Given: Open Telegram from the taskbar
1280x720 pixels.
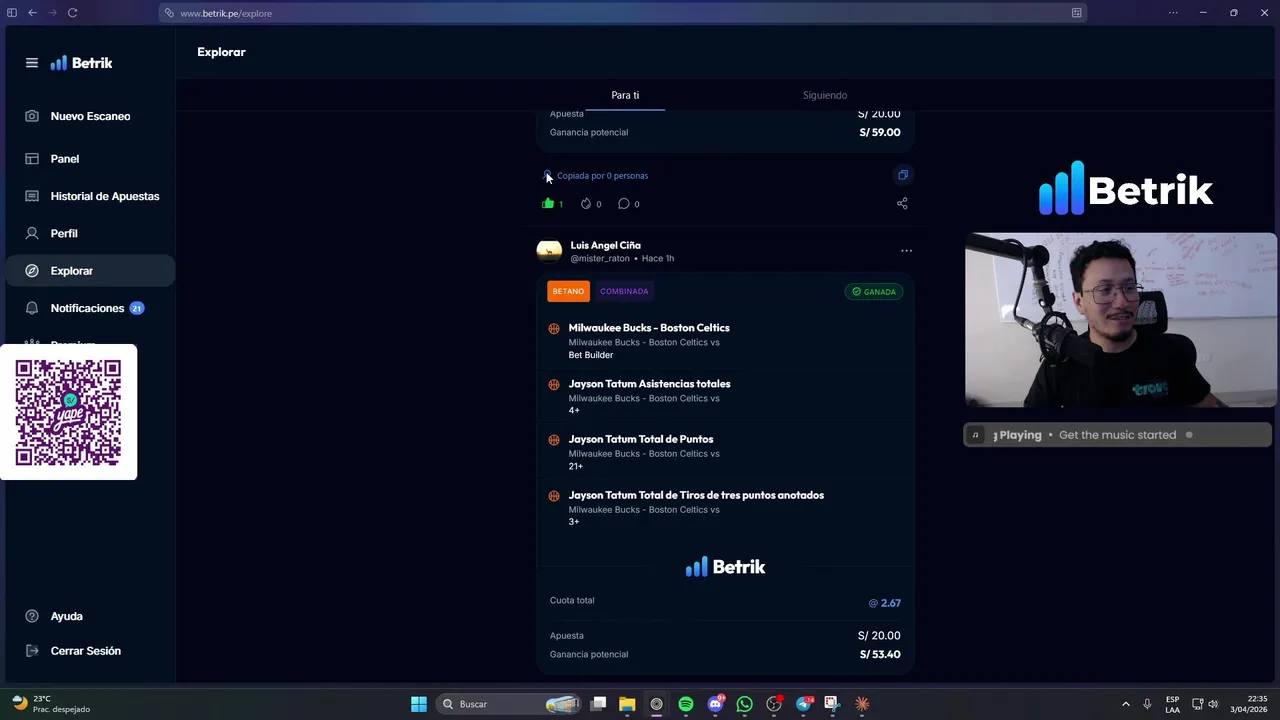Looking at the screenshot, I should [803, 704].
